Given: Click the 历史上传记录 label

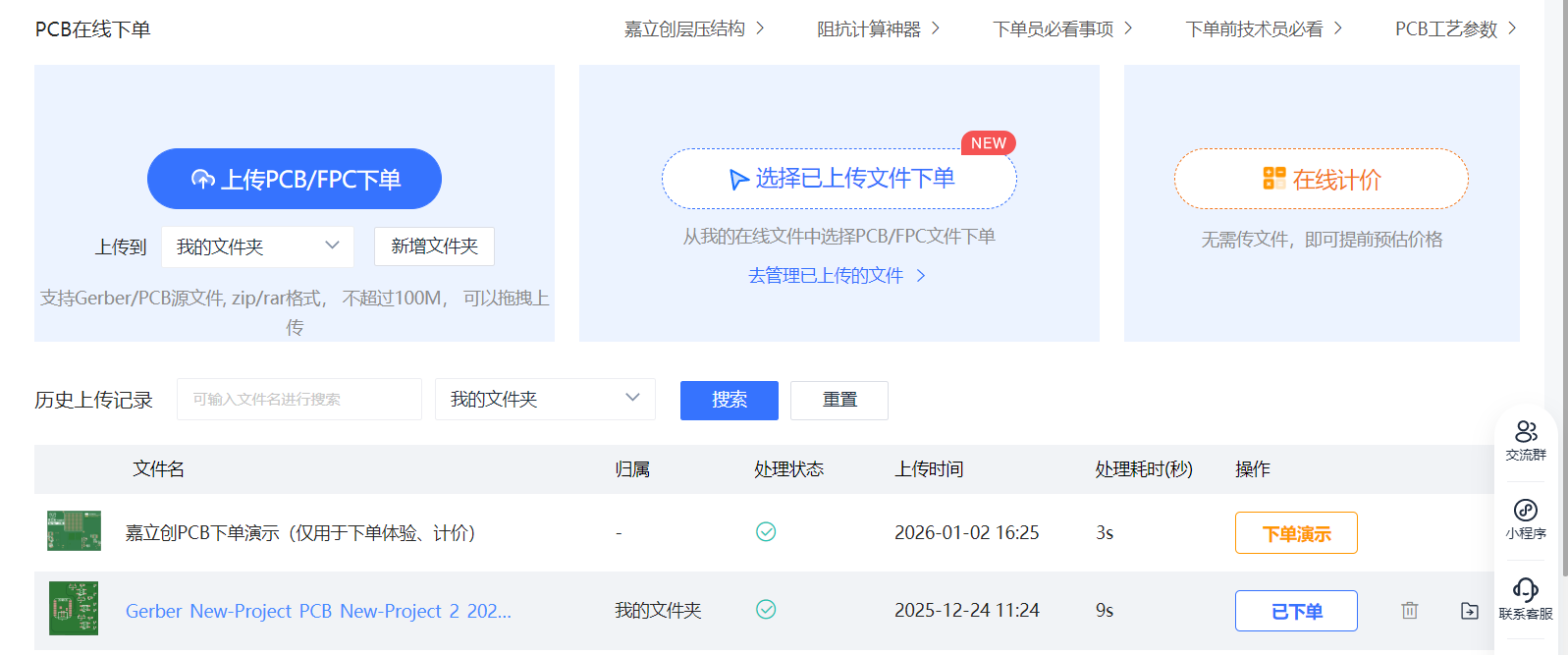Looking at the screenshot, I should tap(93, 400).
